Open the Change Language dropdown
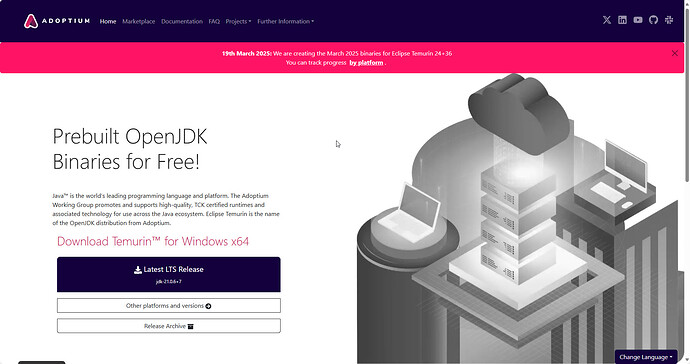690x364 pixels. click(646, 357)
